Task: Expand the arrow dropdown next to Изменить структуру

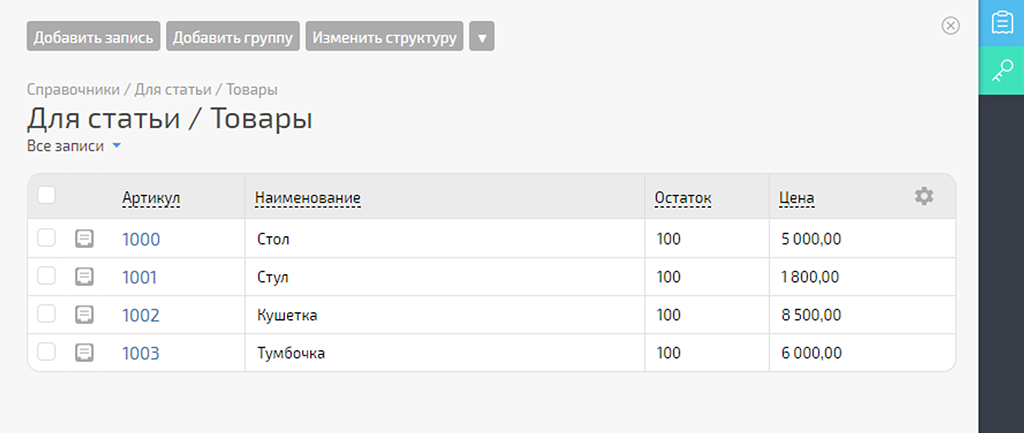Action: coord(482,36)
